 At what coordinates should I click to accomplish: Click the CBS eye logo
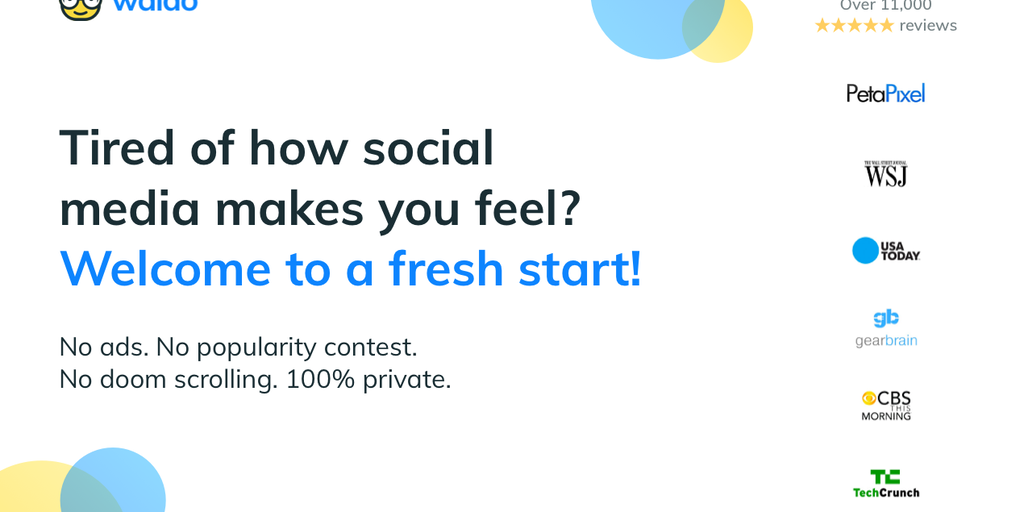[x=869, y=398]
